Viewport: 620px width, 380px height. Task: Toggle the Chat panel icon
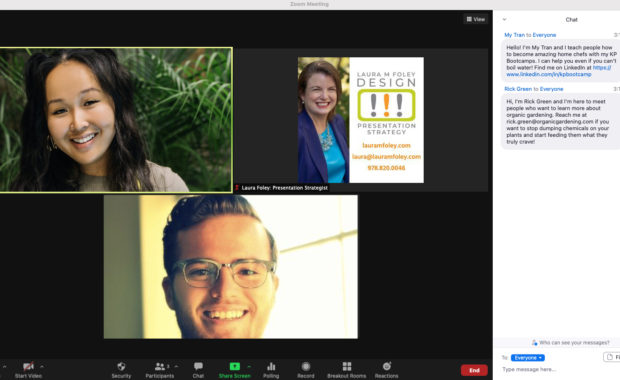198,369
